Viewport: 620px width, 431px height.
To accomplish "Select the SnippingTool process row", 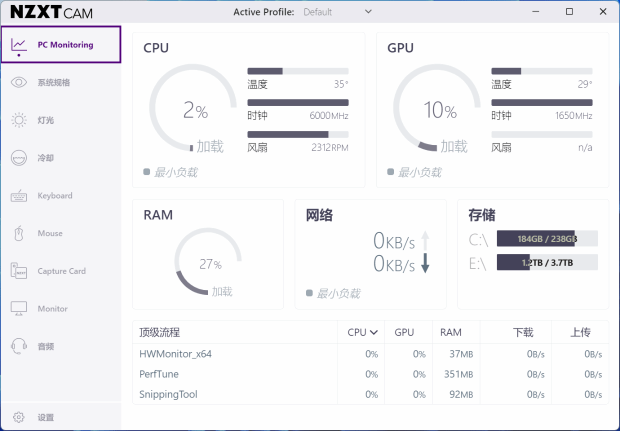I will pyautogui.click(x=370, y=394).
